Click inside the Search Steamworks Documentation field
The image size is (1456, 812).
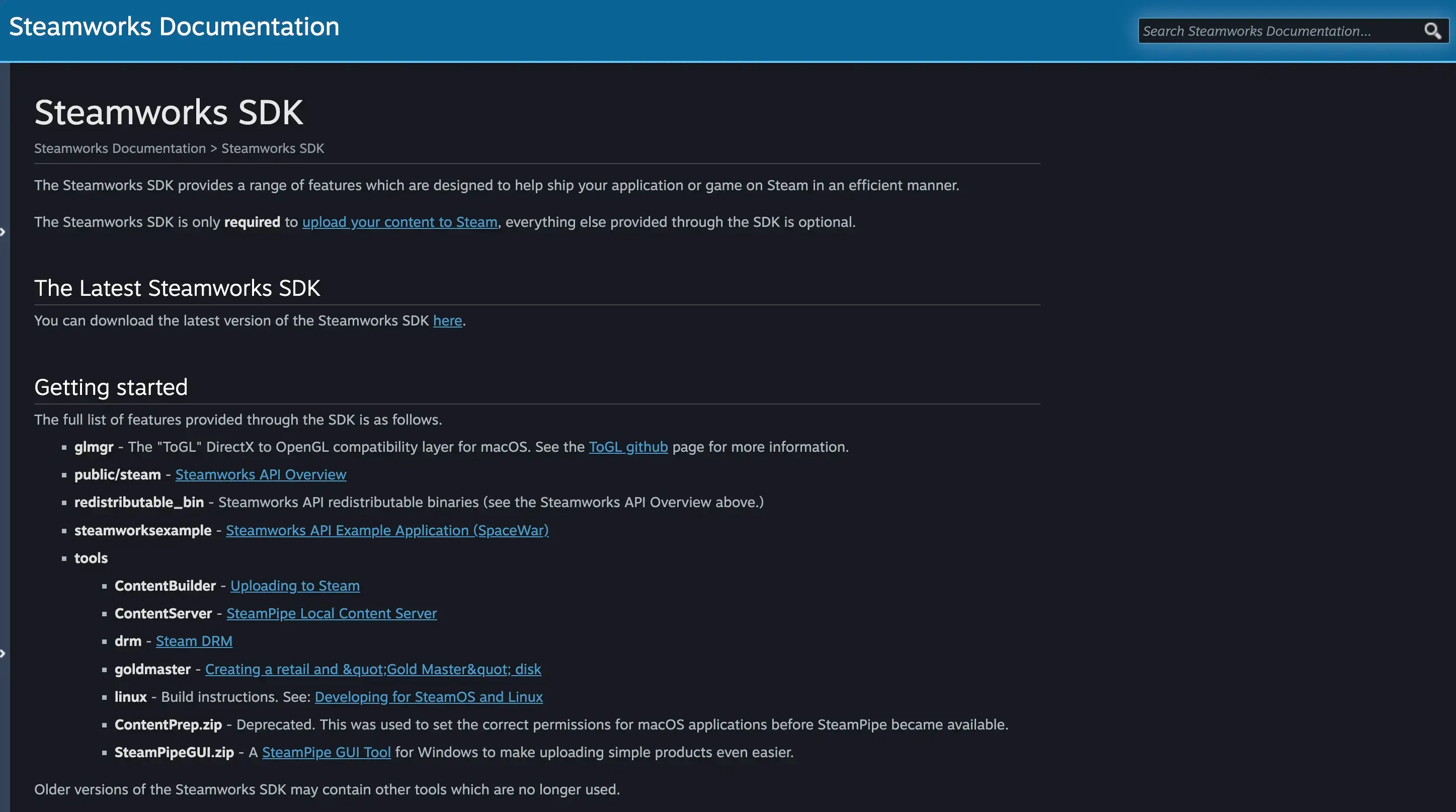pos(1272,31)
